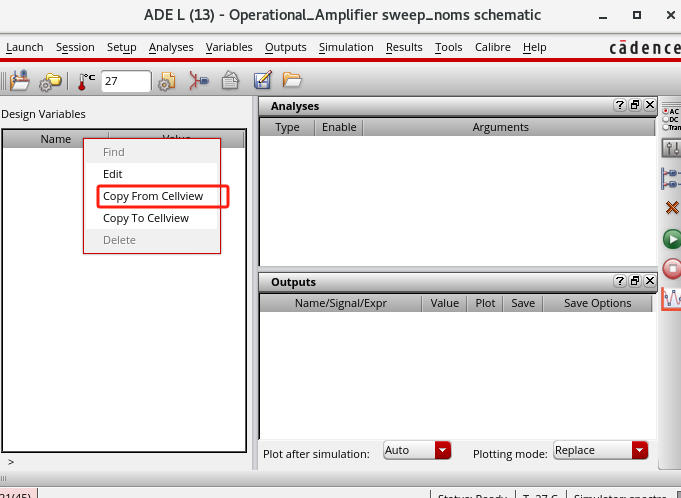This screenshot has width=681, height=498.
Task: Start simulation with green play button
Action: pos(672,239)
